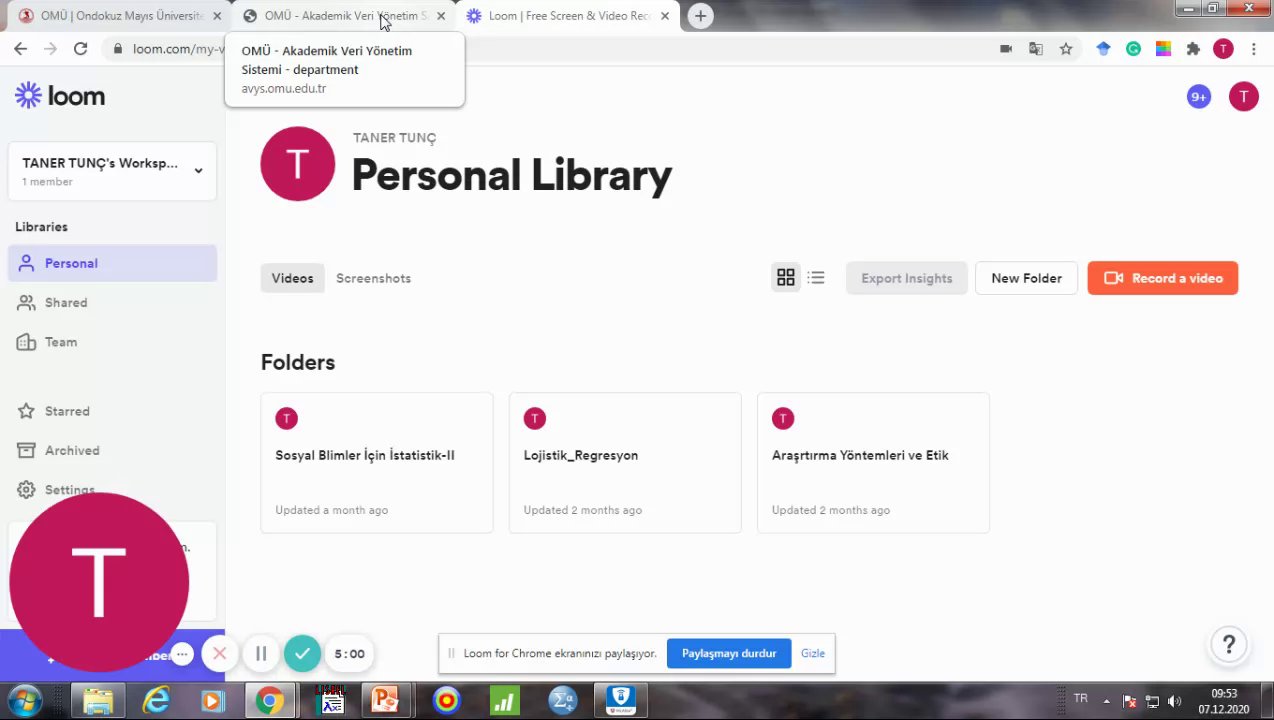
Task: Click the 5:00 recording timer
Action: [349, 654]
